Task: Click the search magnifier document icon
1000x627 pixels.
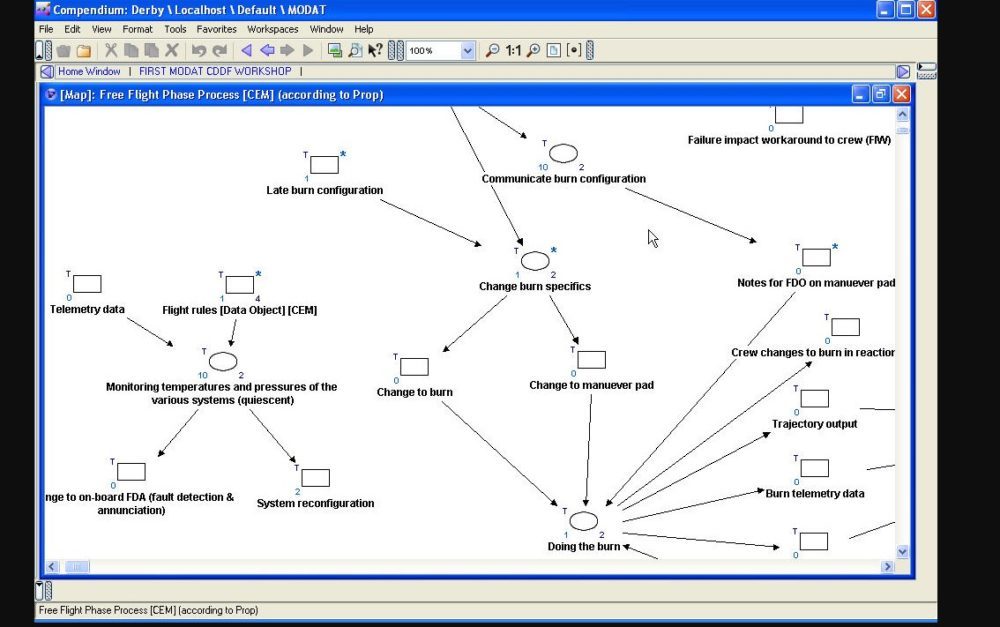Action: [355, 51]
